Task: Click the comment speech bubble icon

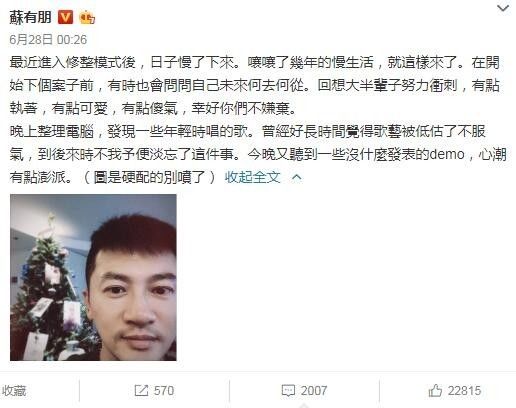Action: click(x=288, y=391)
